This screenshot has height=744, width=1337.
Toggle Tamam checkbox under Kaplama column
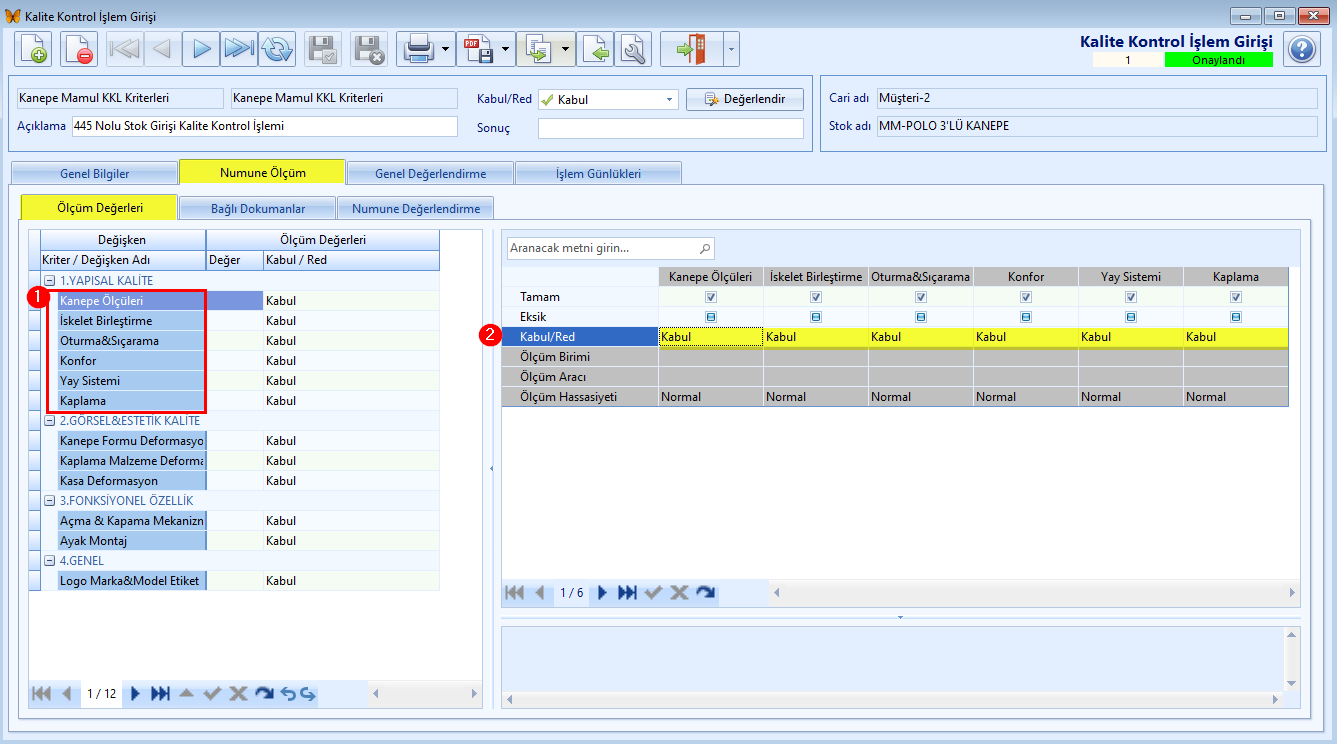(1236, 297)
